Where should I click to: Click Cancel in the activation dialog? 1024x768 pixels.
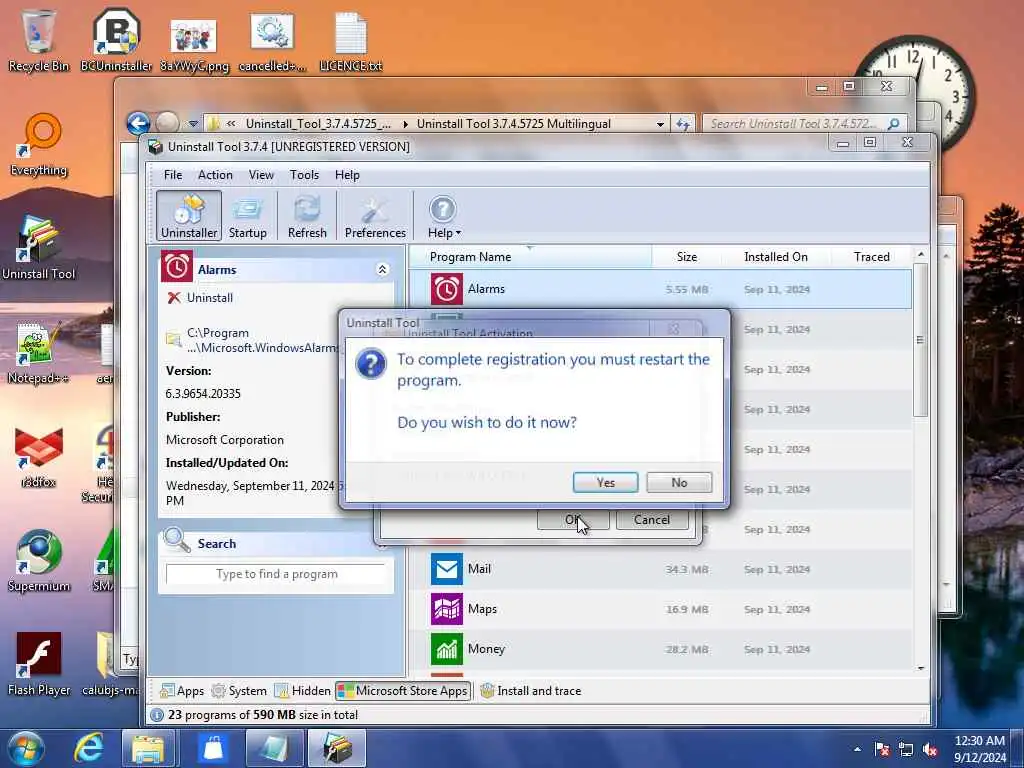[x=652, y=520]
